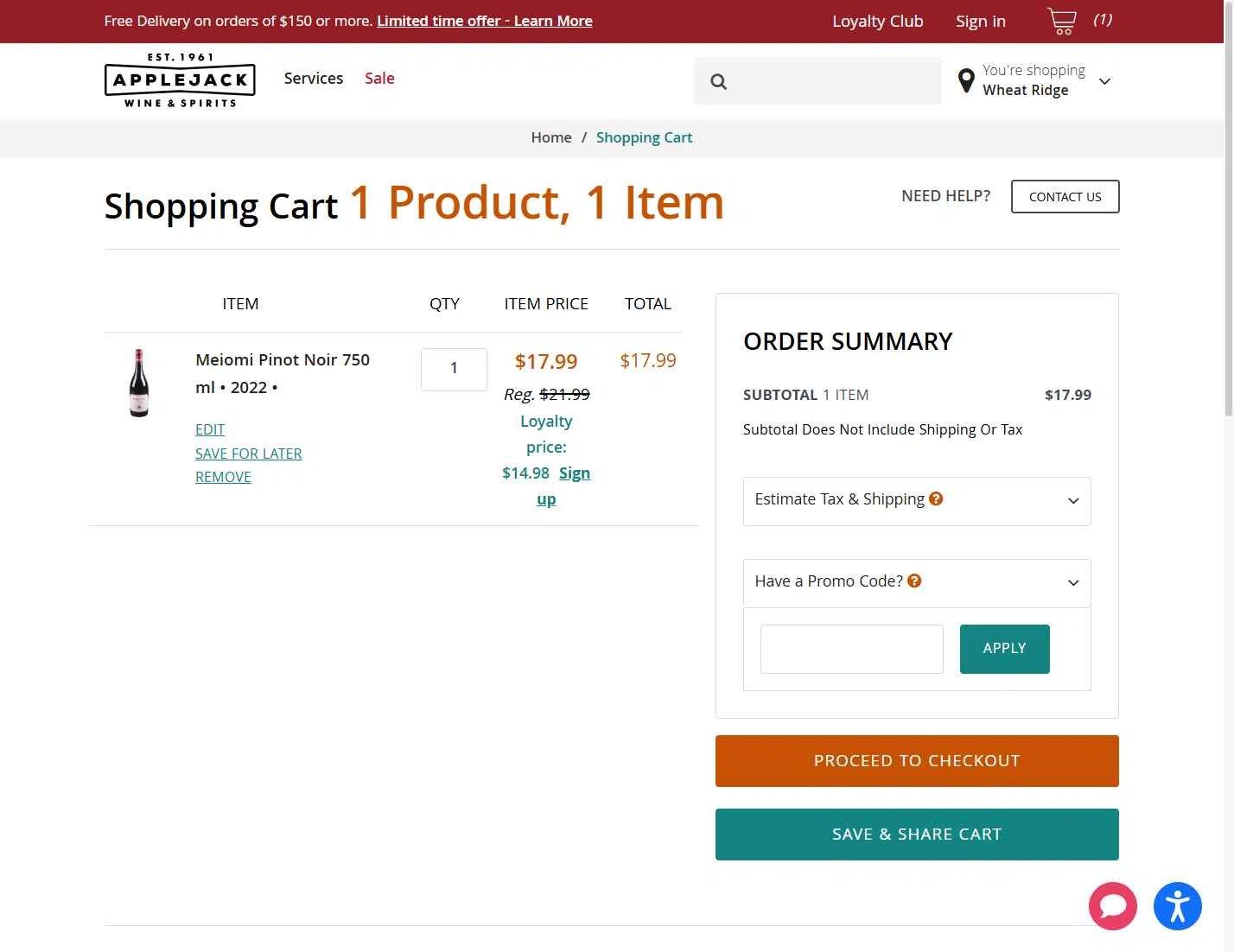This screenshot has height=952, width=1234.
Task: Remove Meiomi Pinot Noir from cart
Action: (x=223, y=477)
